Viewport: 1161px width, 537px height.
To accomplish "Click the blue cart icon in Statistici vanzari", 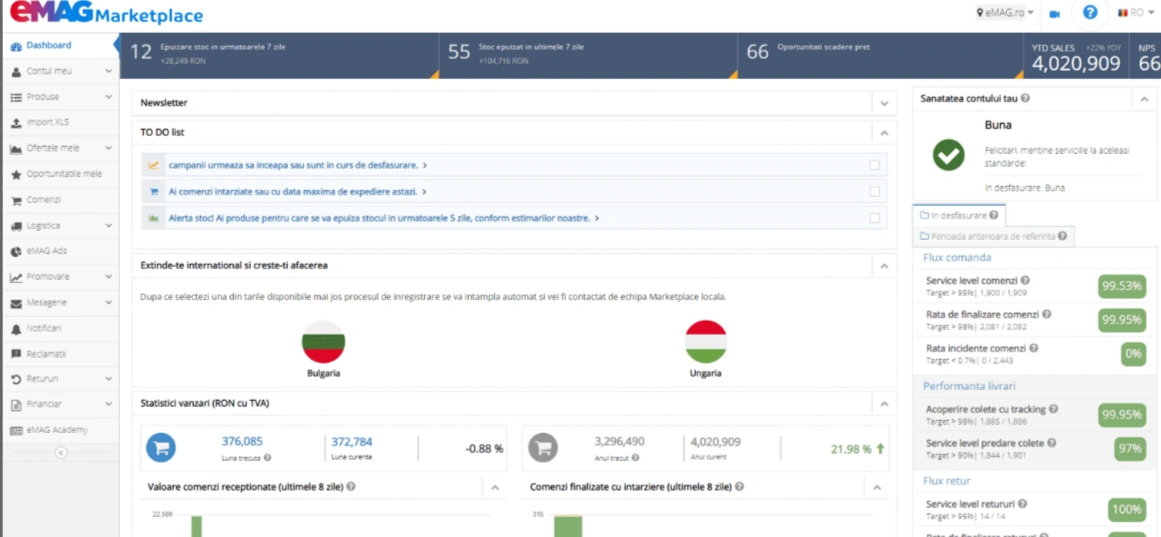I will point(161,448).
